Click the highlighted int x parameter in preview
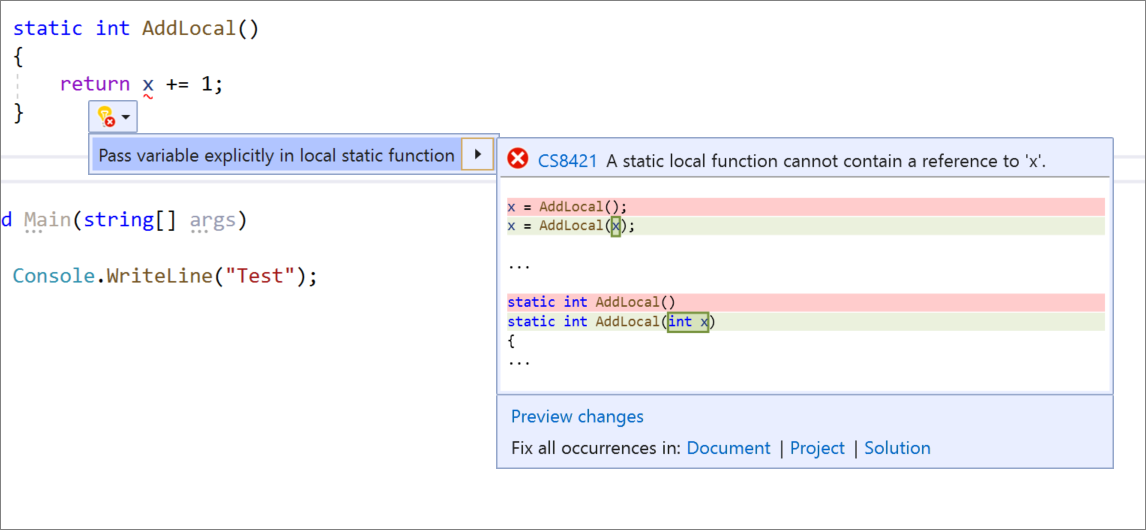The image size is (1146, 530). [688, 321]
